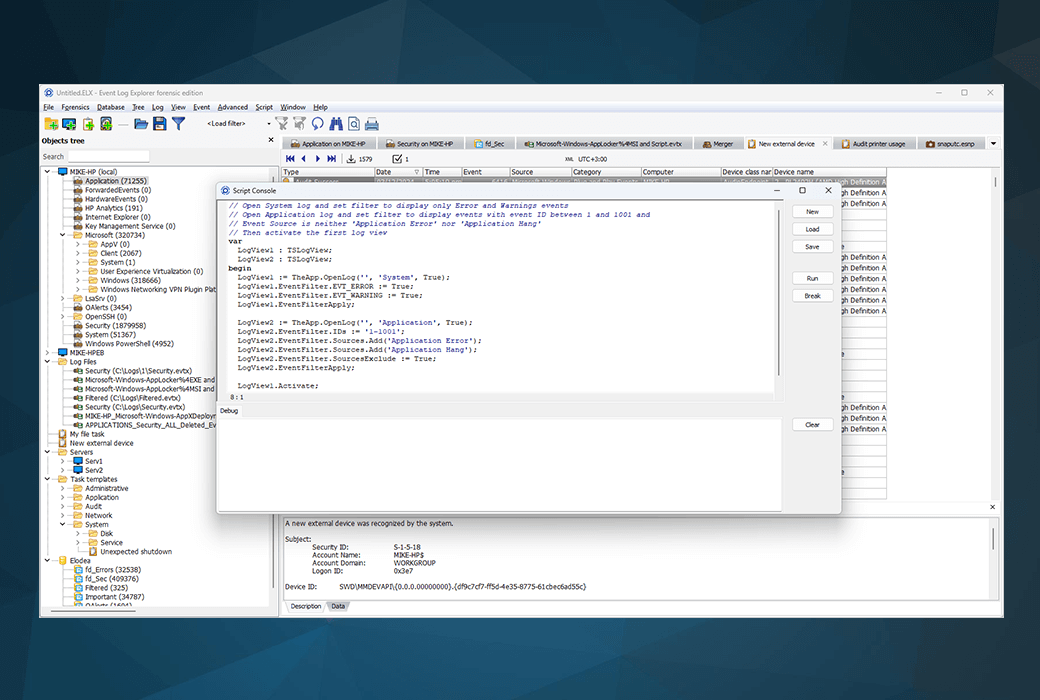
Task: Switch to the snaputc.esnp tab
Action: (x=951, y=143)
